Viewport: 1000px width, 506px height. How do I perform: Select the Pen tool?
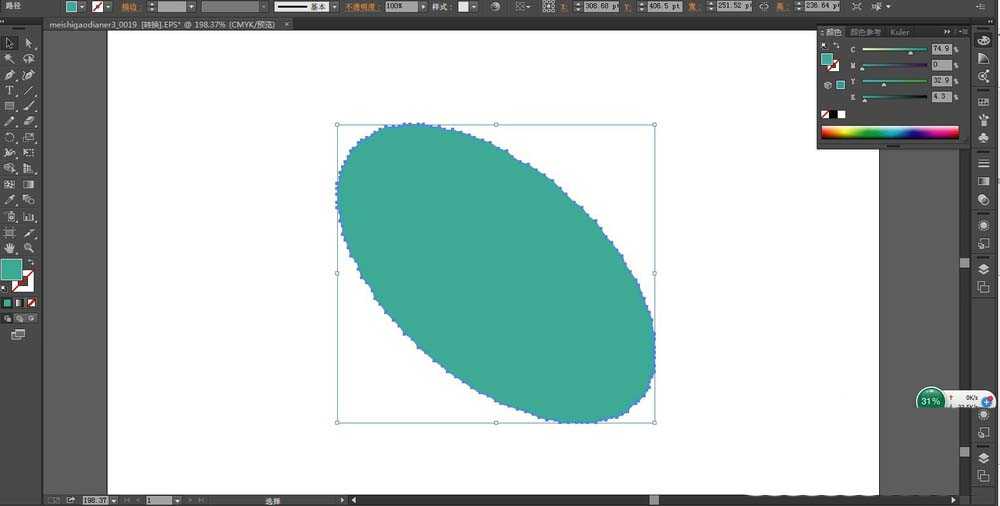point(10,75)
